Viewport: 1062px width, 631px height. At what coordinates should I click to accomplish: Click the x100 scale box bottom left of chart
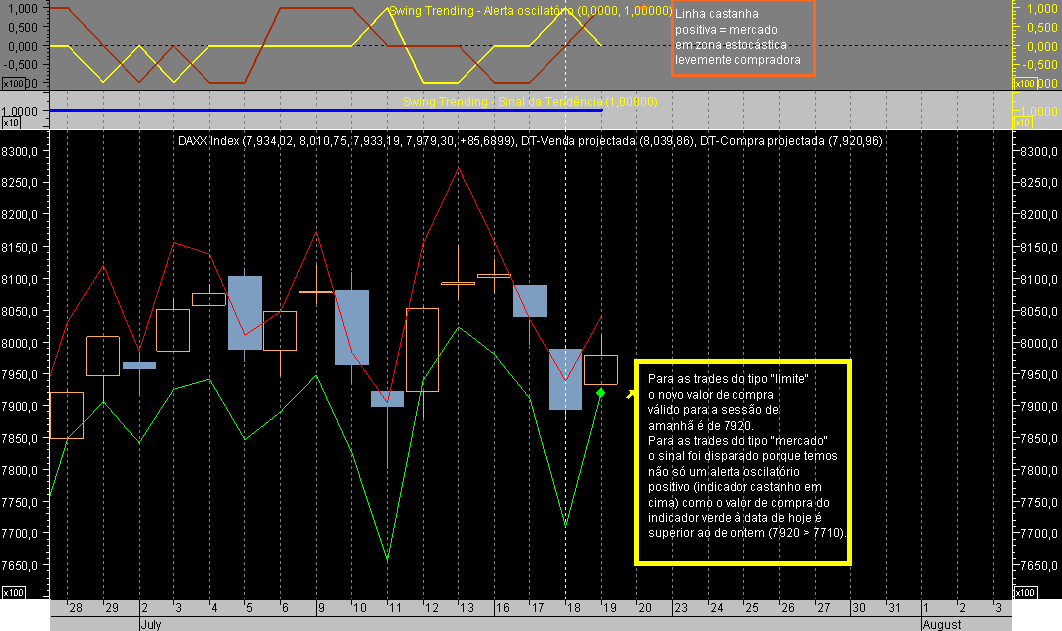tap(15, 595)
